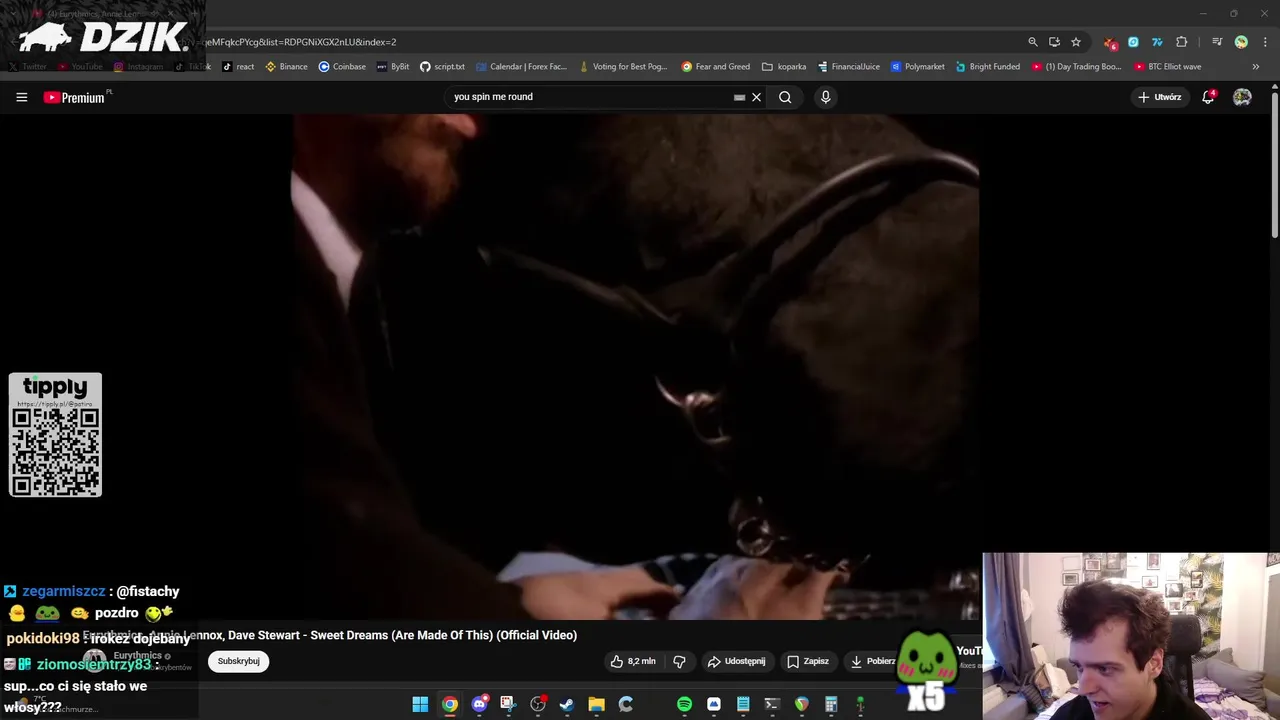Open Steam from taskbar
The width and height of the screenshot is (1280, 720).
[567, 704]
